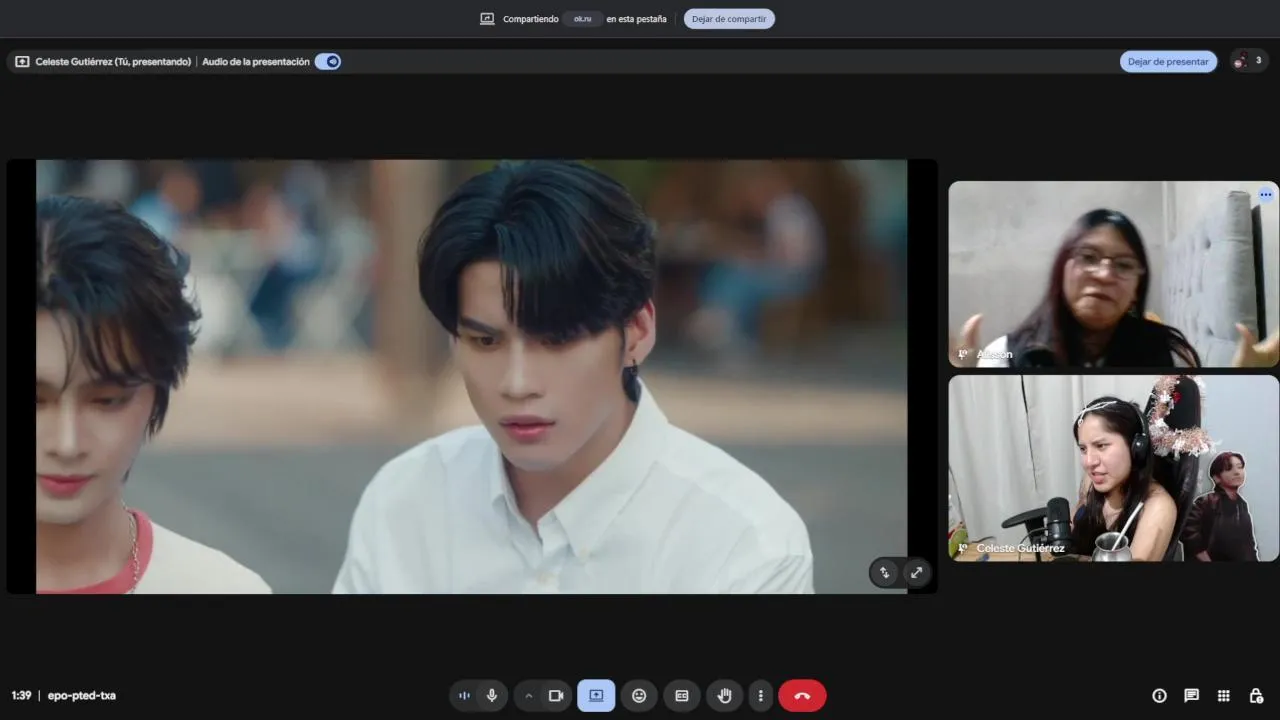
Task: Click presenting icon beside Celeste Gutiérrez name
Action: 22,61
